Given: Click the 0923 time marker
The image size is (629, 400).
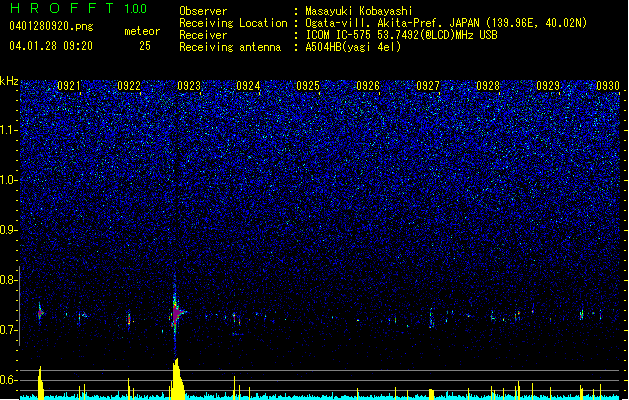Looking at the screenshot, I should tap(189, 86).
